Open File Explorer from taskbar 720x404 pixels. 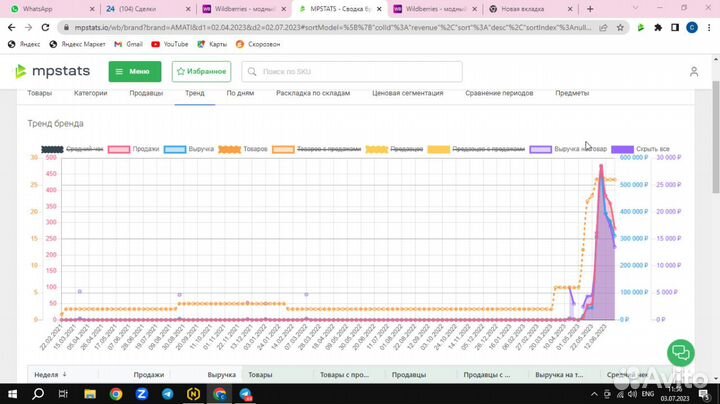(x=90, y=394)
